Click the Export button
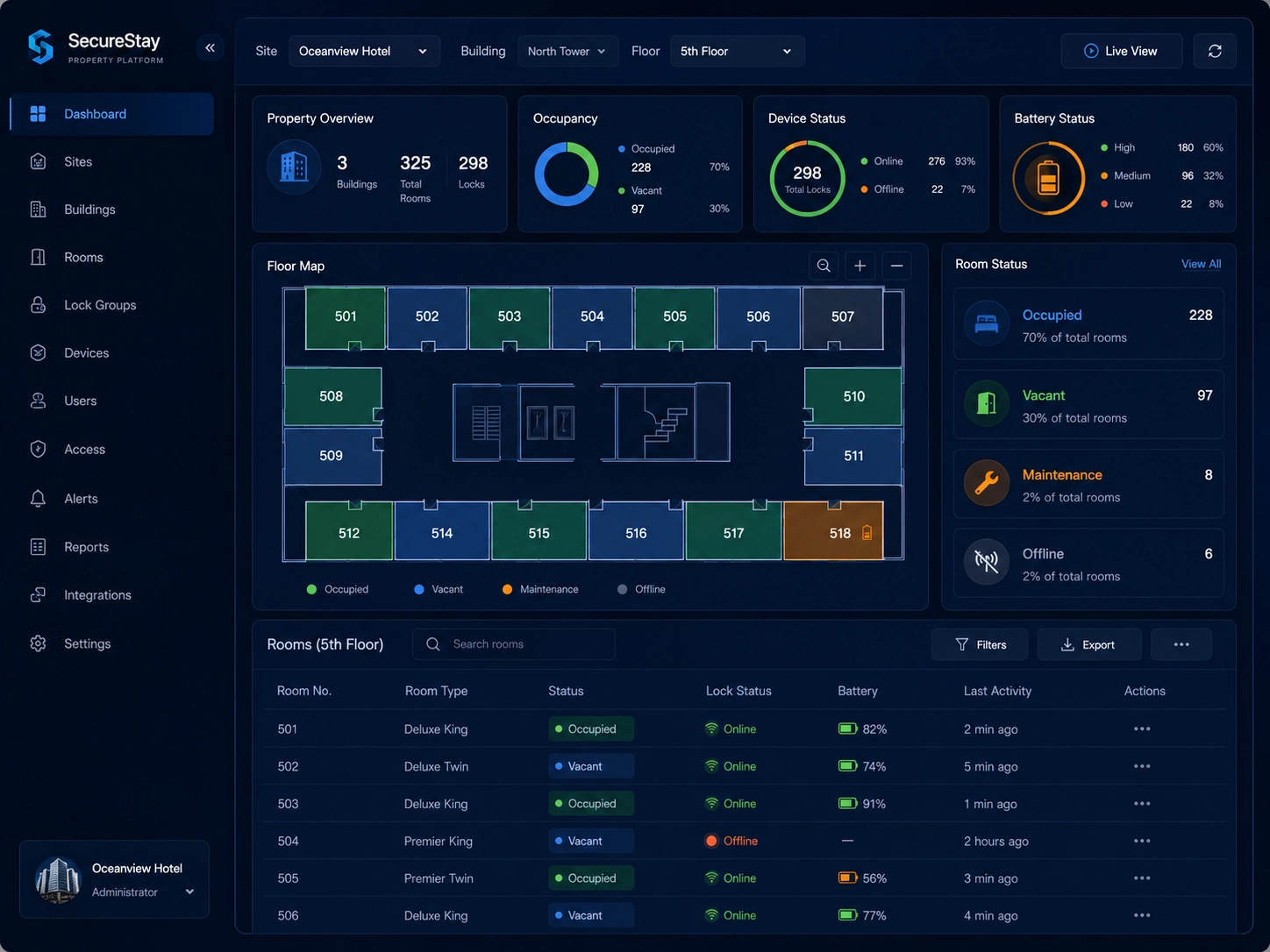 (1088, 644)
